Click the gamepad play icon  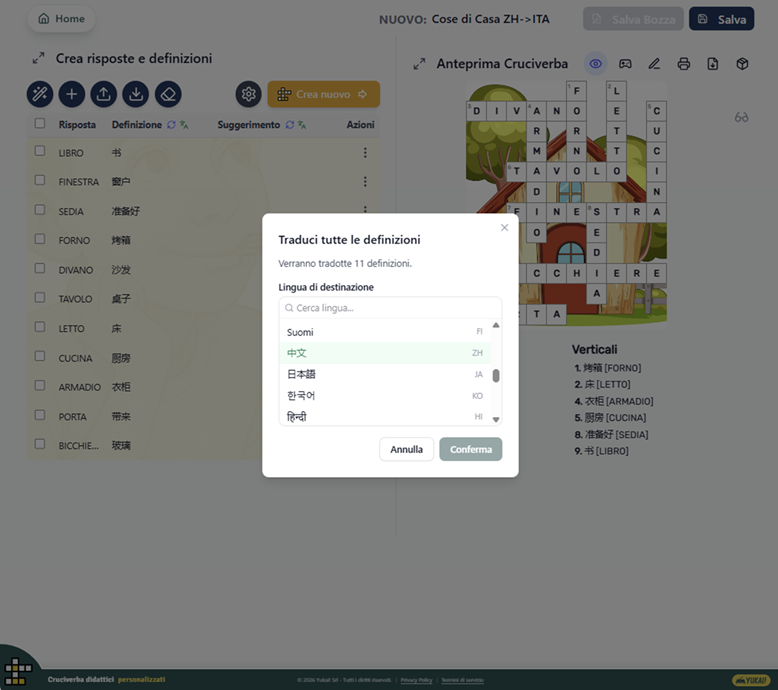coord(625,64)
